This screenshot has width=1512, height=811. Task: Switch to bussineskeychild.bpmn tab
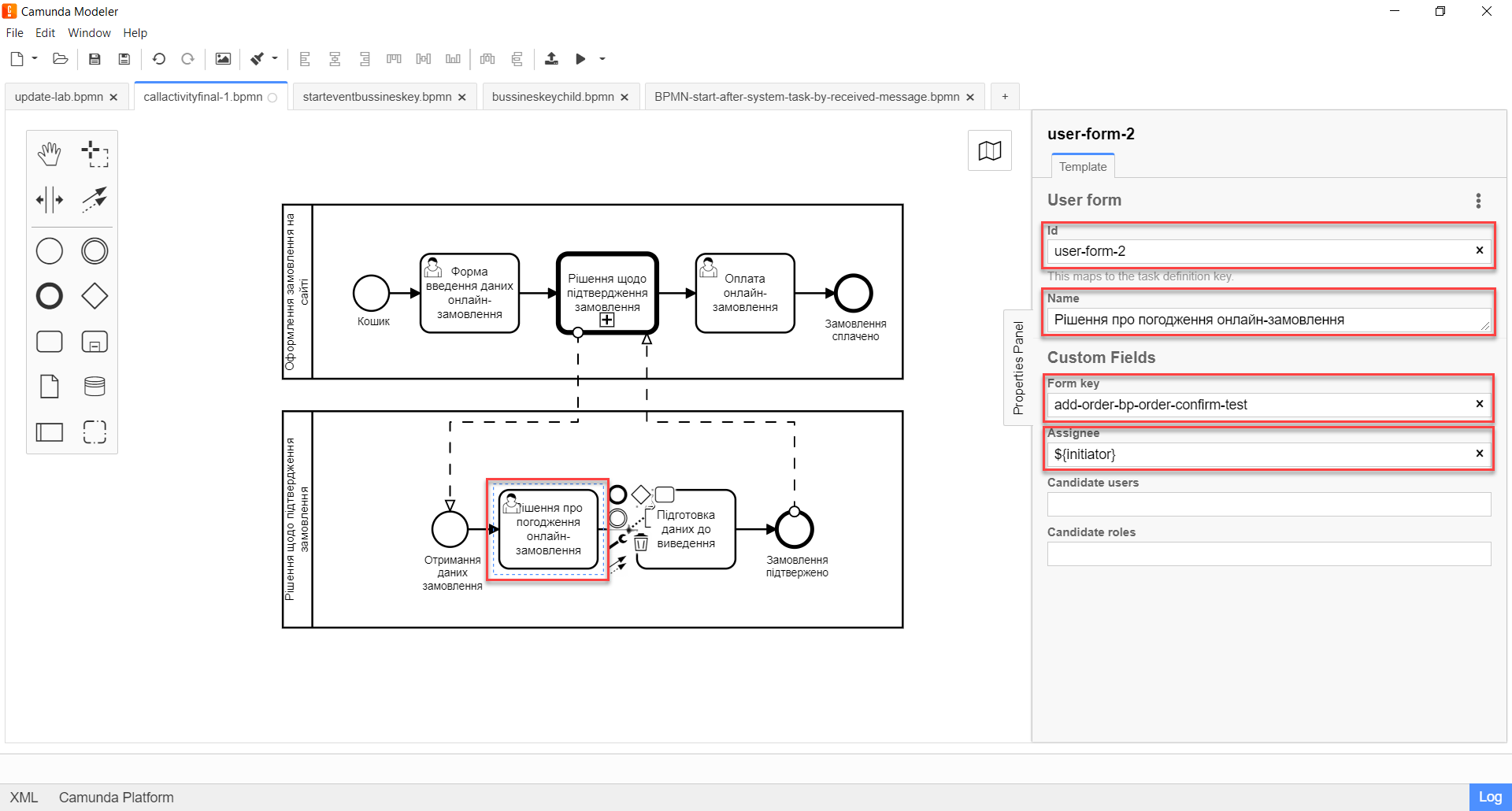tap(553, 97)
